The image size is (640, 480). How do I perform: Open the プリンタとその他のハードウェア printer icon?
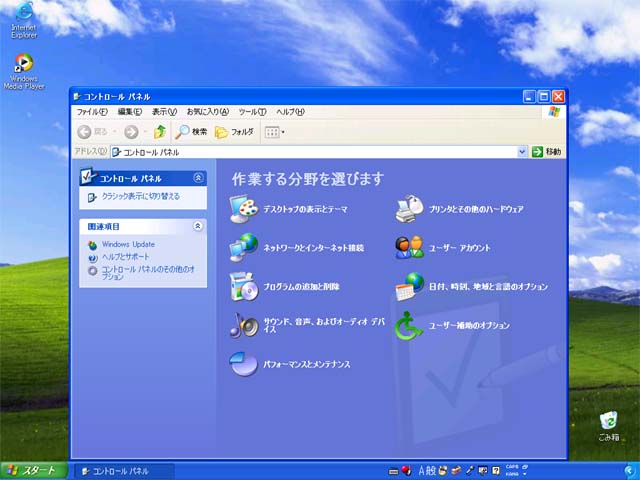coord(409,209)
